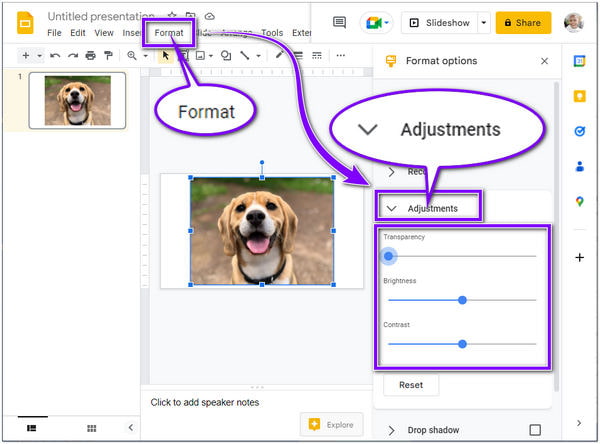The width and height of the screenshot is (600, 444).
Task: Collapse the filmstrip panel arrow
Action: 131,428
